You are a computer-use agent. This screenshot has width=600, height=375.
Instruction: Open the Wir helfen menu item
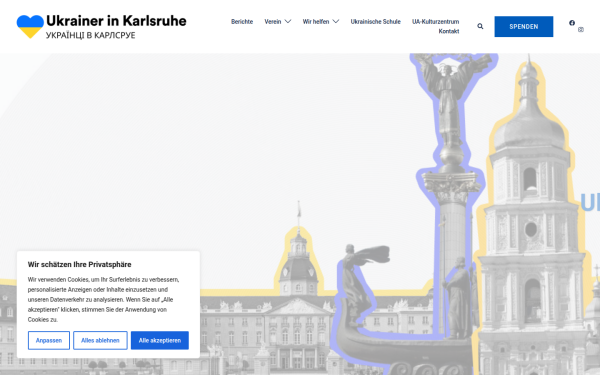coord(316,21)
